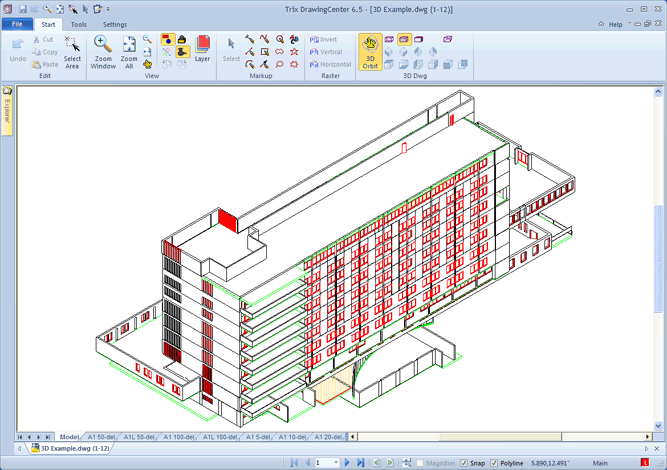The image size is (667, 470).
Task: Open the page number dropdown in status bar
Action: [336, 463]
